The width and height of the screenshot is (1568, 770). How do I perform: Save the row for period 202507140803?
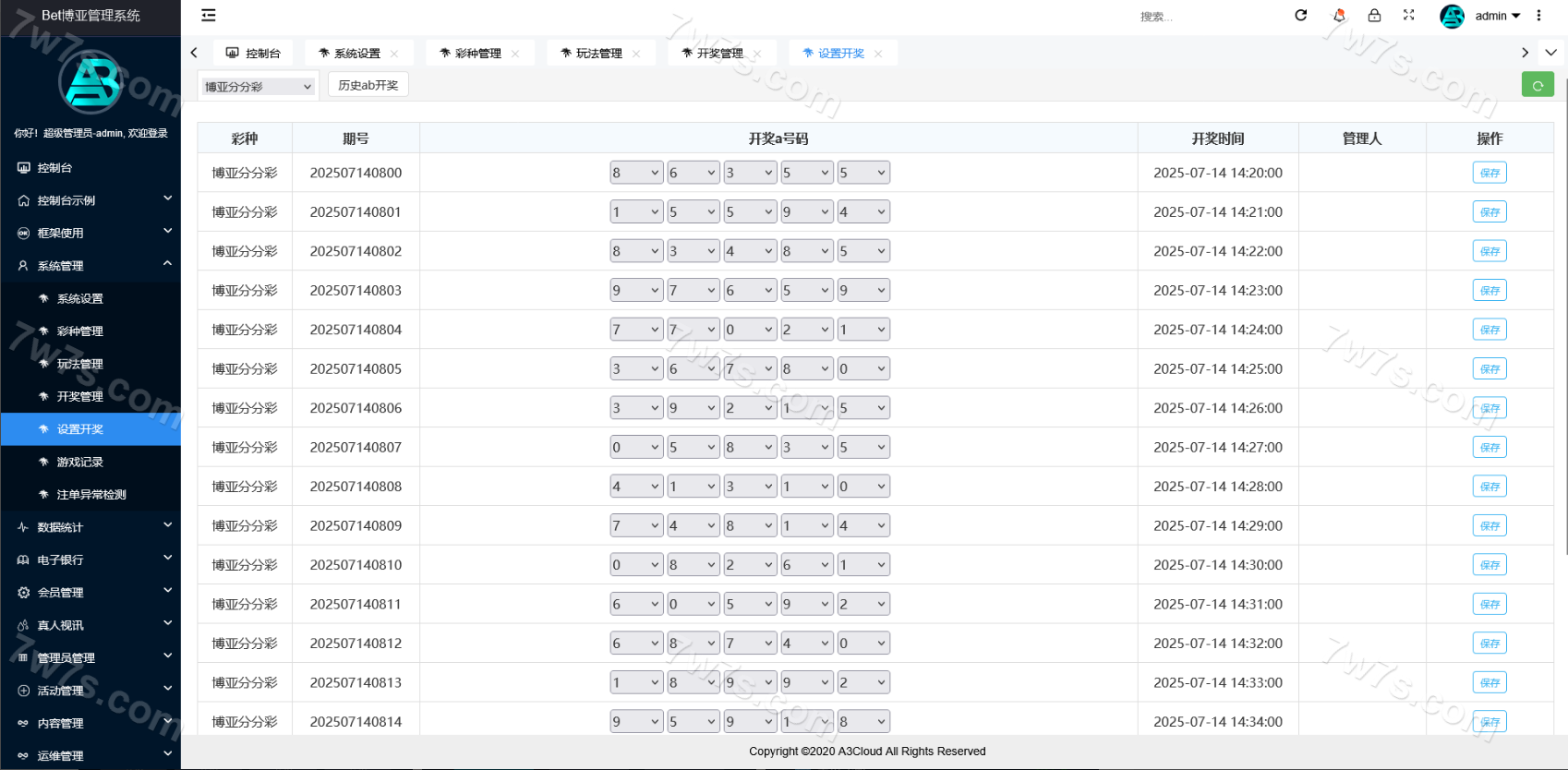[x=1489, y=291]
